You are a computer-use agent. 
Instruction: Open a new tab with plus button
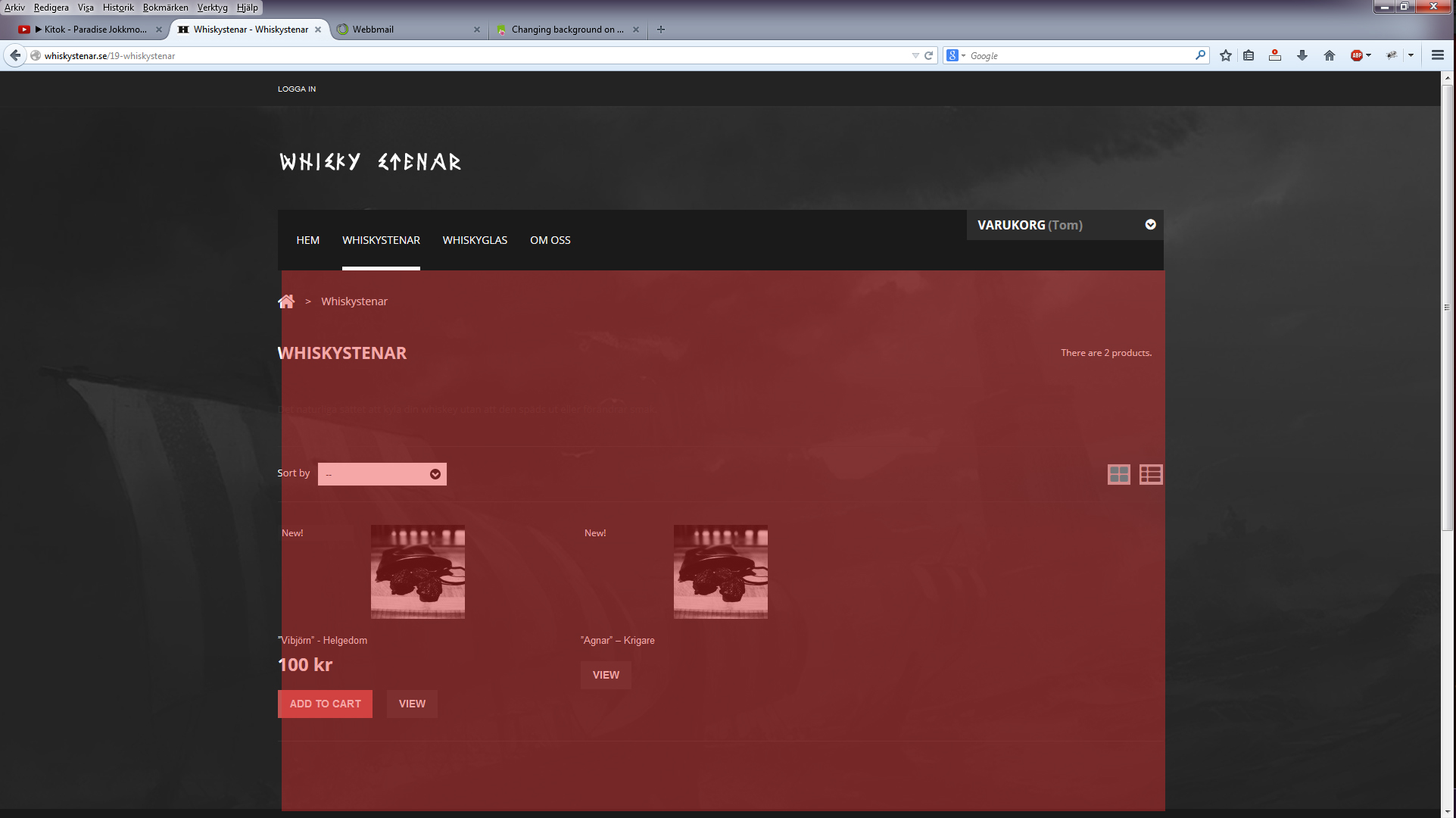click(x=661, y=30)
